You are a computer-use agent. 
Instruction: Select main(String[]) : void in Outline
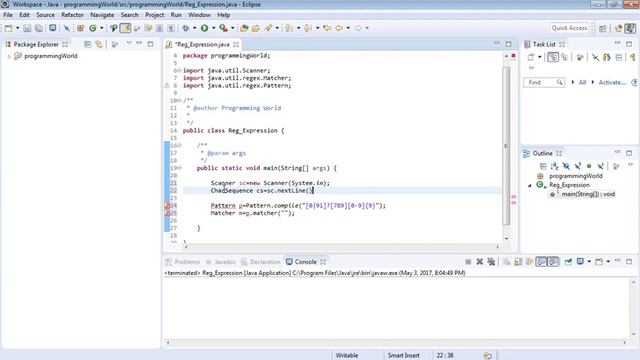click(588, 194)
